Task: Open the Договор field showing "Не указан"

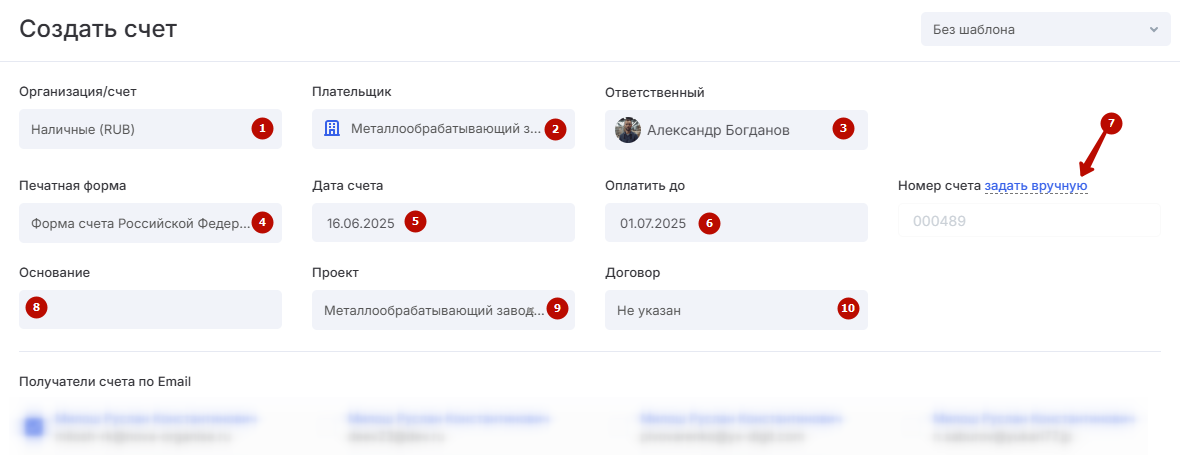Action: pyautogui.click(x=720, y=310)
